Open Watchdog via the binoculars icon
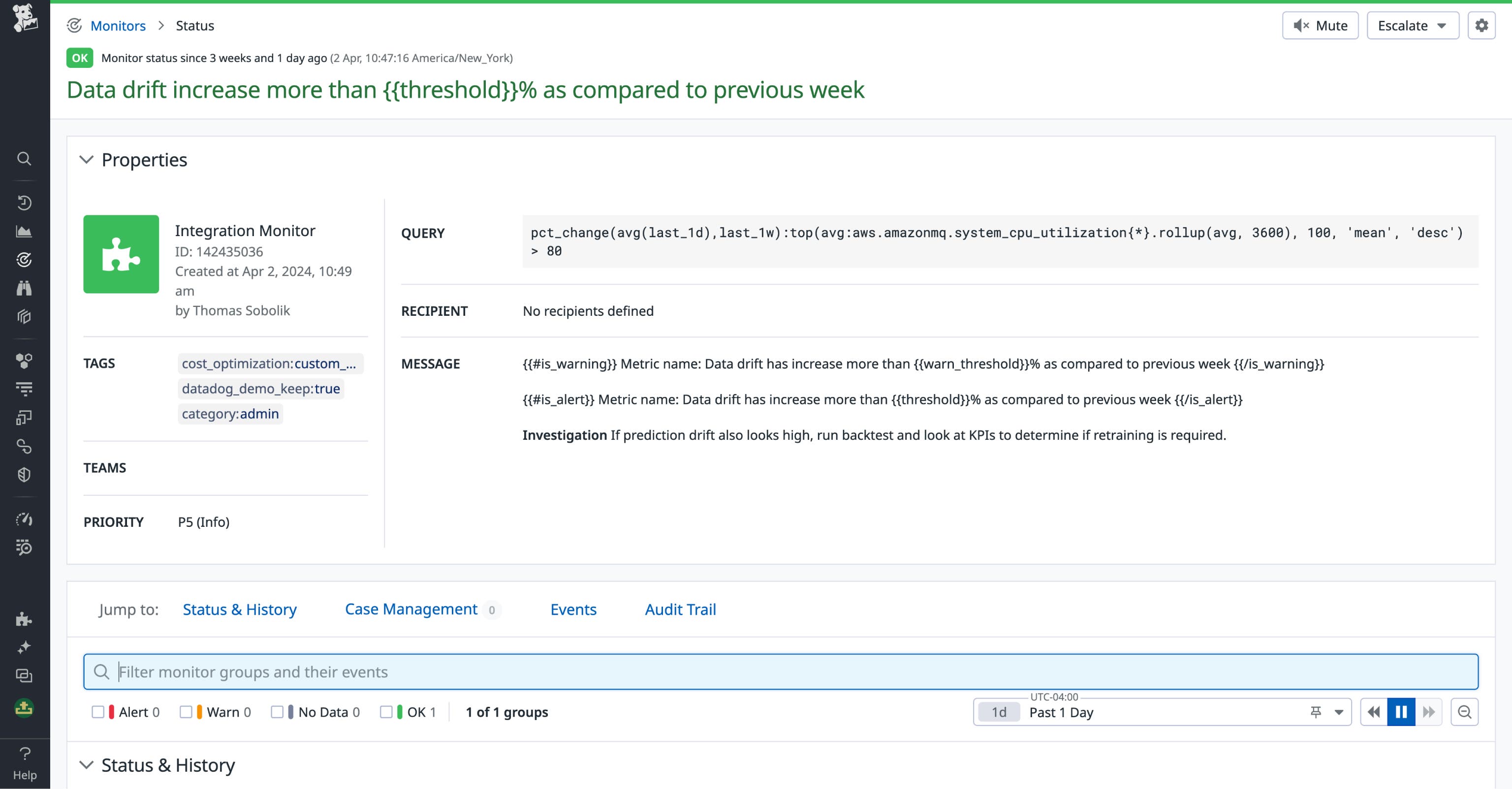This screenshot has height=789, width=1512. click(x=25, y=288)
